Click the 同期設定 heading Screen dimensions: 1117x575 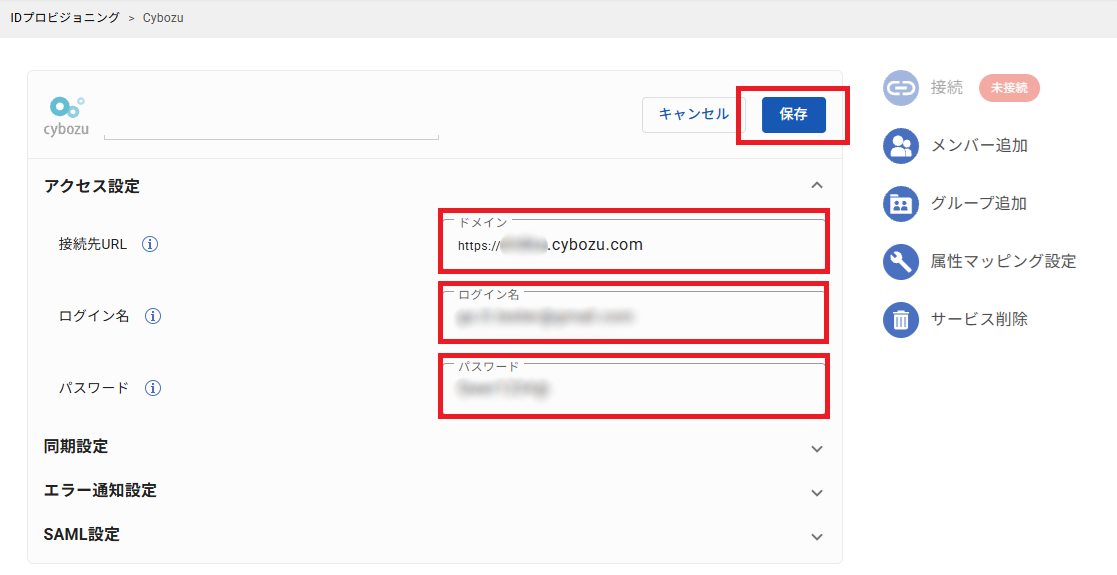[76, 447]
